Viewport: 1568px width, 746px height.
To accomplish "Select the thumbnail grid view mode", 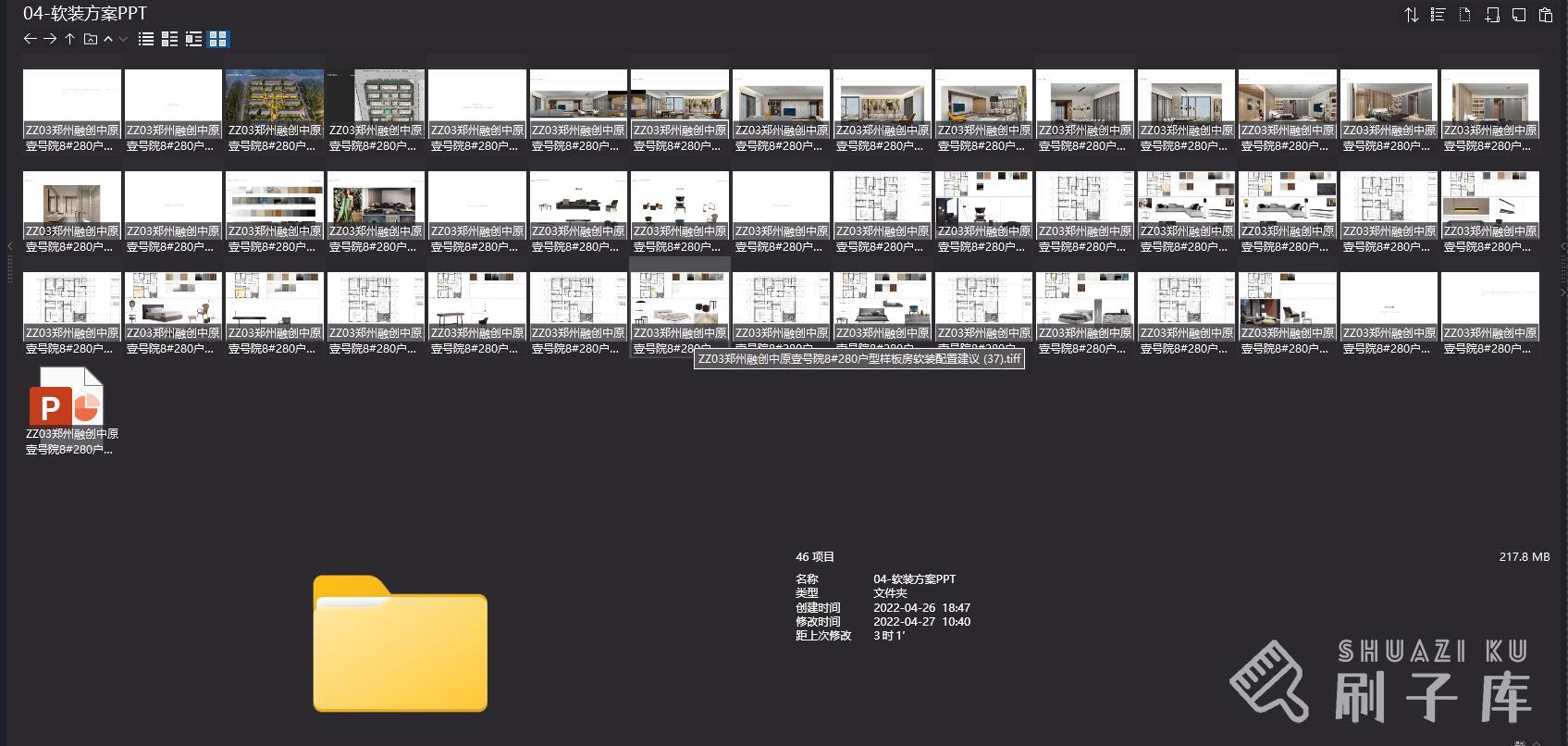I will [218, 39].
